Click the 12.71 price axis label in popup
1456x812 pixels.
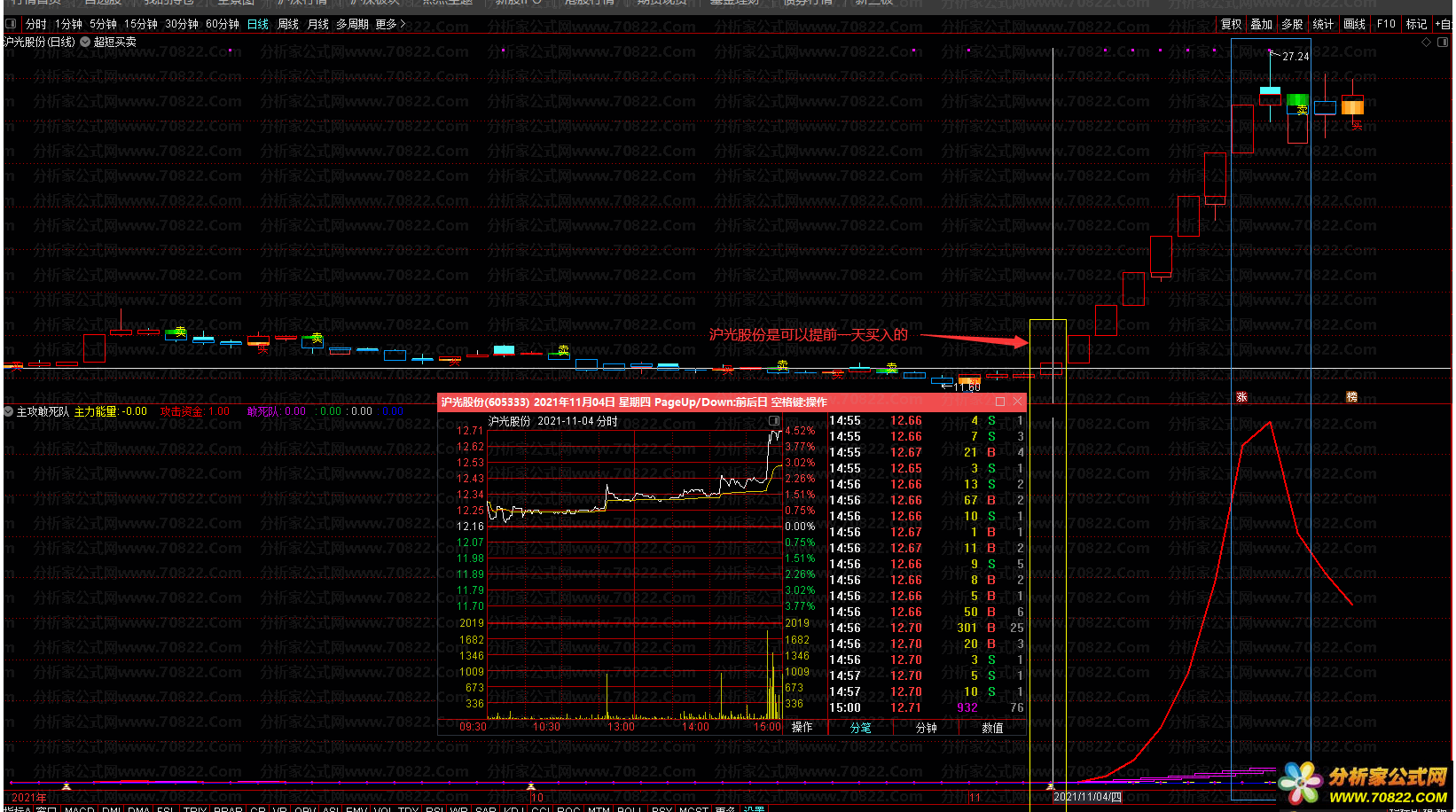[471, 431]
